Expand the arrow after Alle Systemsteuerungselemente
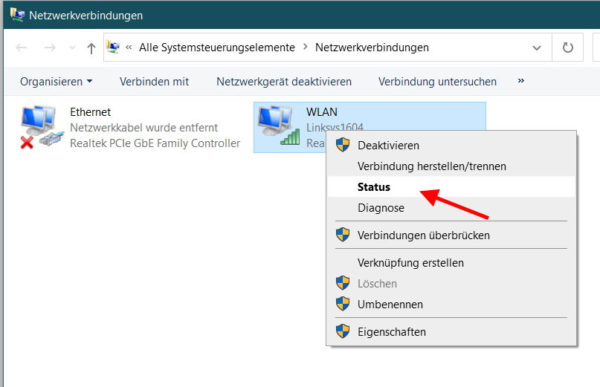This screenshot has height=387, width=600. (305, 47)
